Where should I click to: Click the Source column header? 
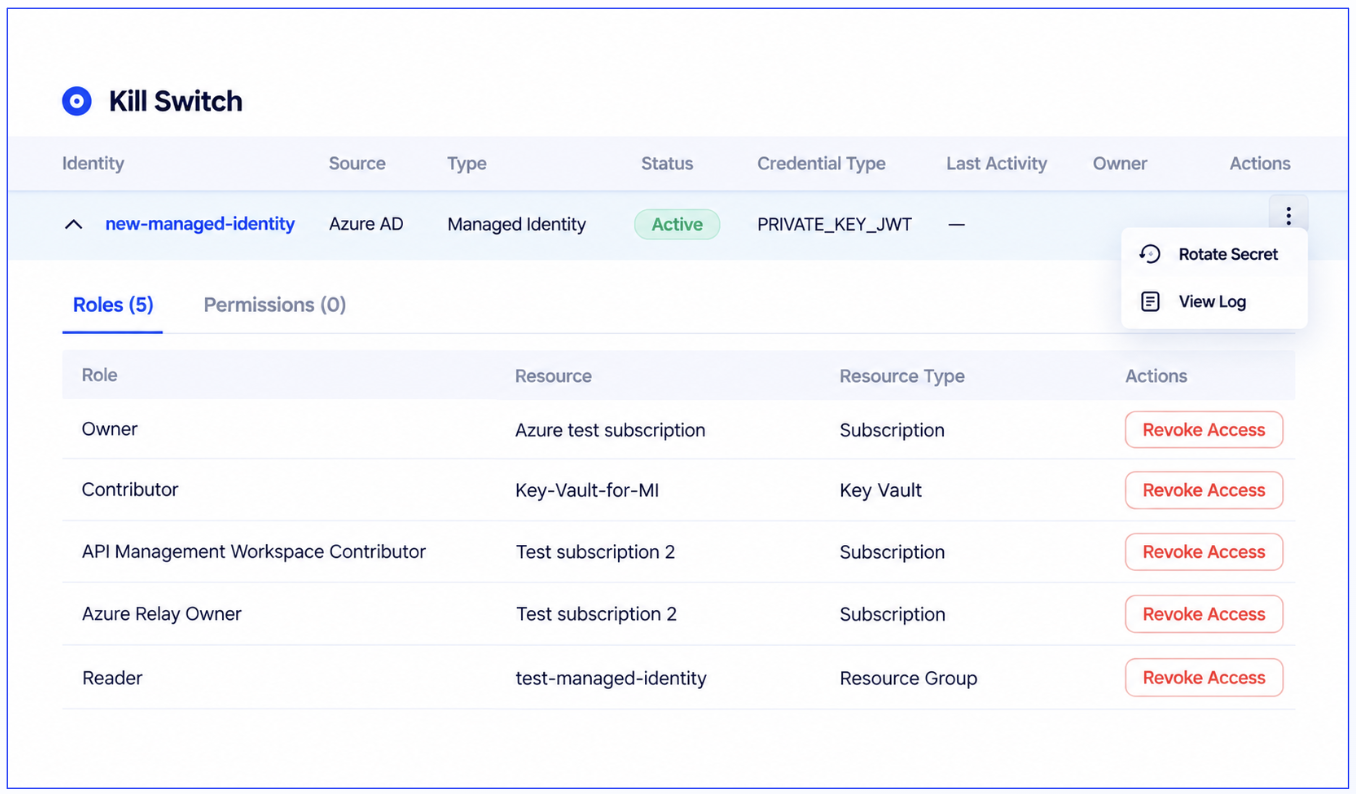coord(357,163)
